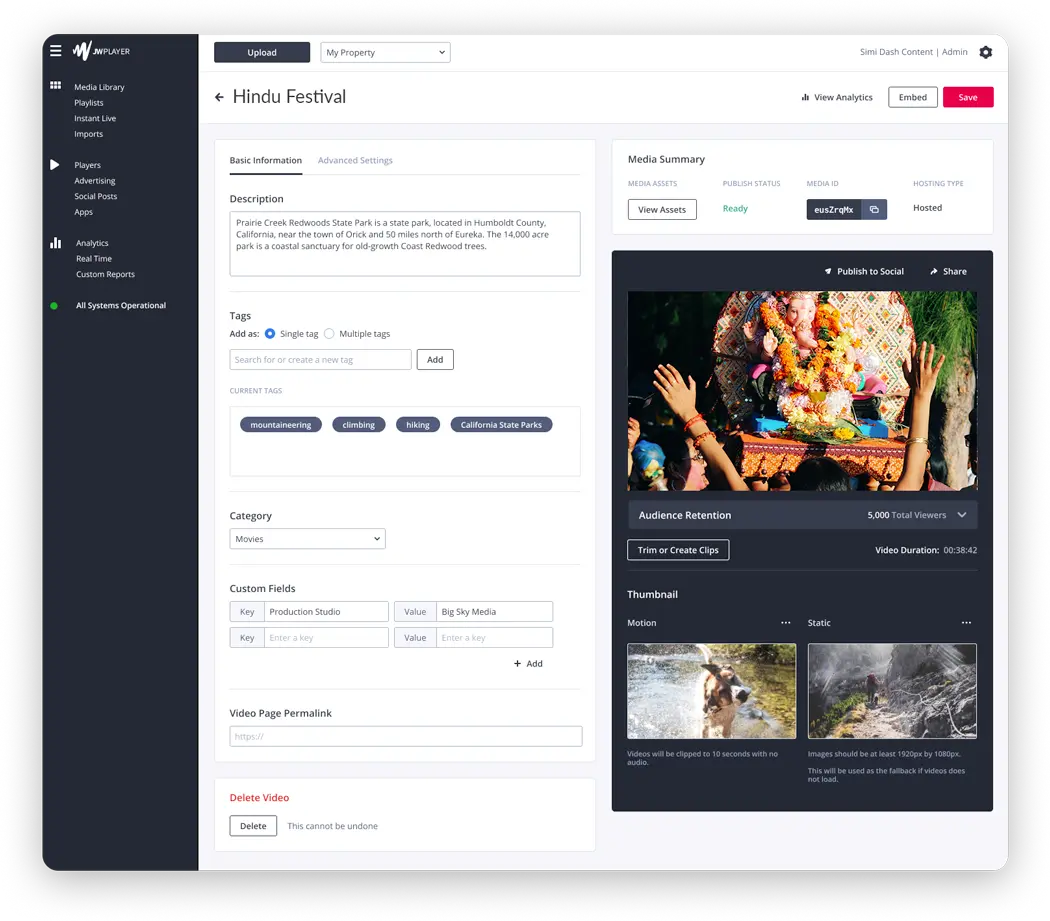Open the Static thumbnail three-dots menu
Screen dimensions: 1050x921
coord(966,623)
